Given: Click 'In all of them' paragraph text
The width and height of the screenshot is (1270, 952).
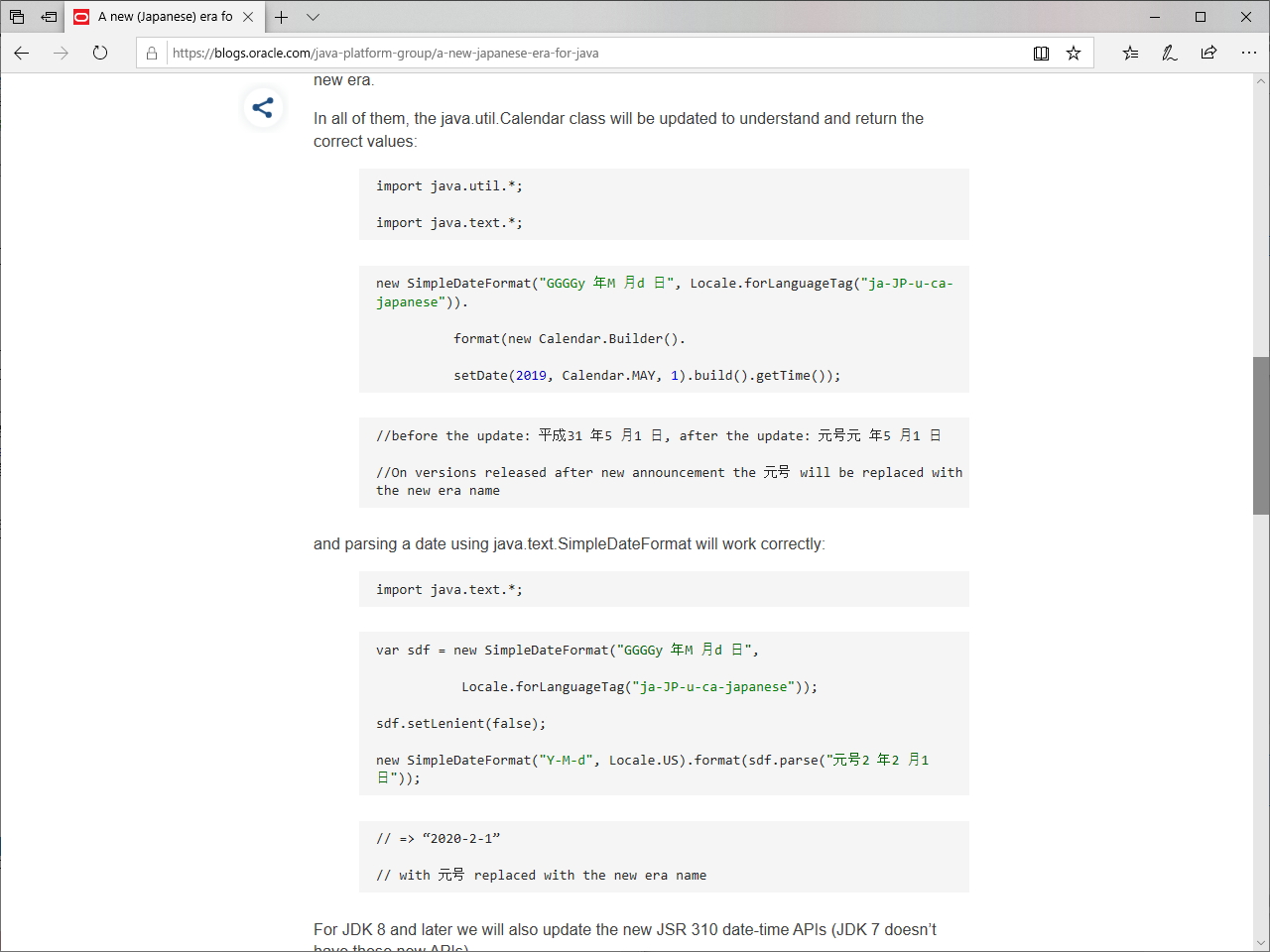Looking at the screenshot, I should tap(619, 130).
